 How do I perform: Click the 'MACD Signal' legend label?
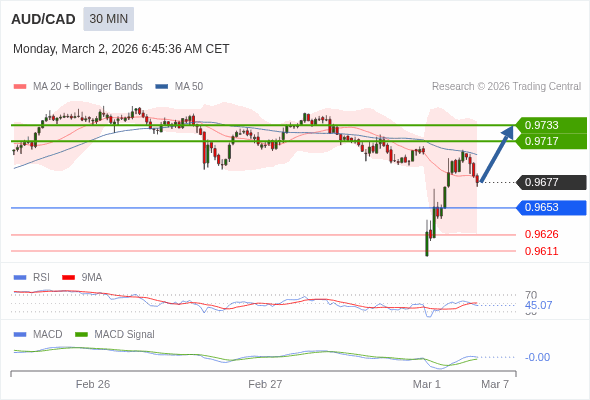pyautogui.click(x=125, y=334)
